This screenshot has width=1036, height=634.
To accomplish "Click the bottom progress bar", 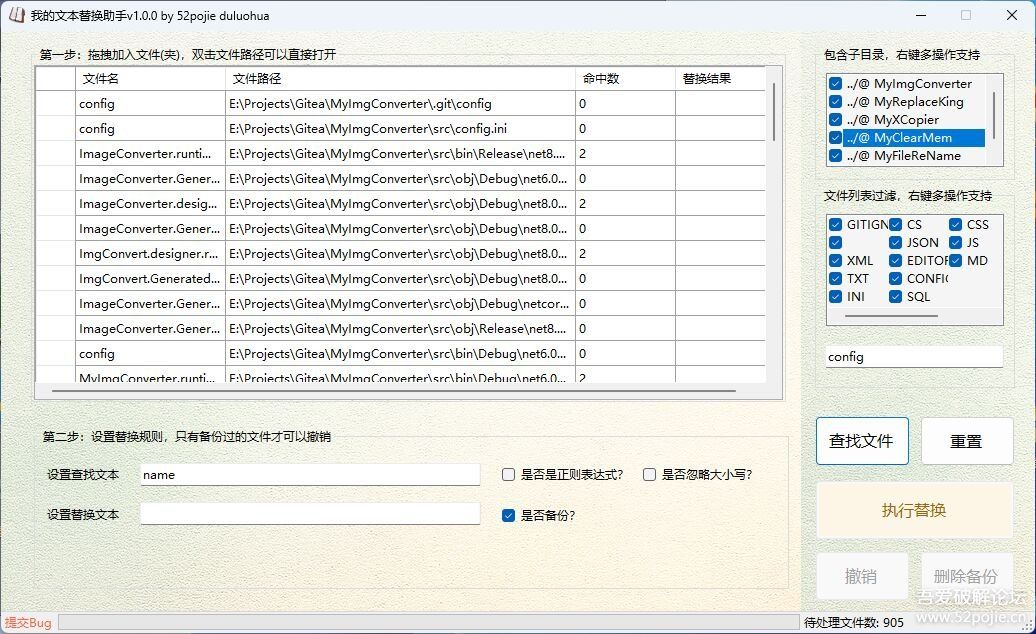I will 429,622.
